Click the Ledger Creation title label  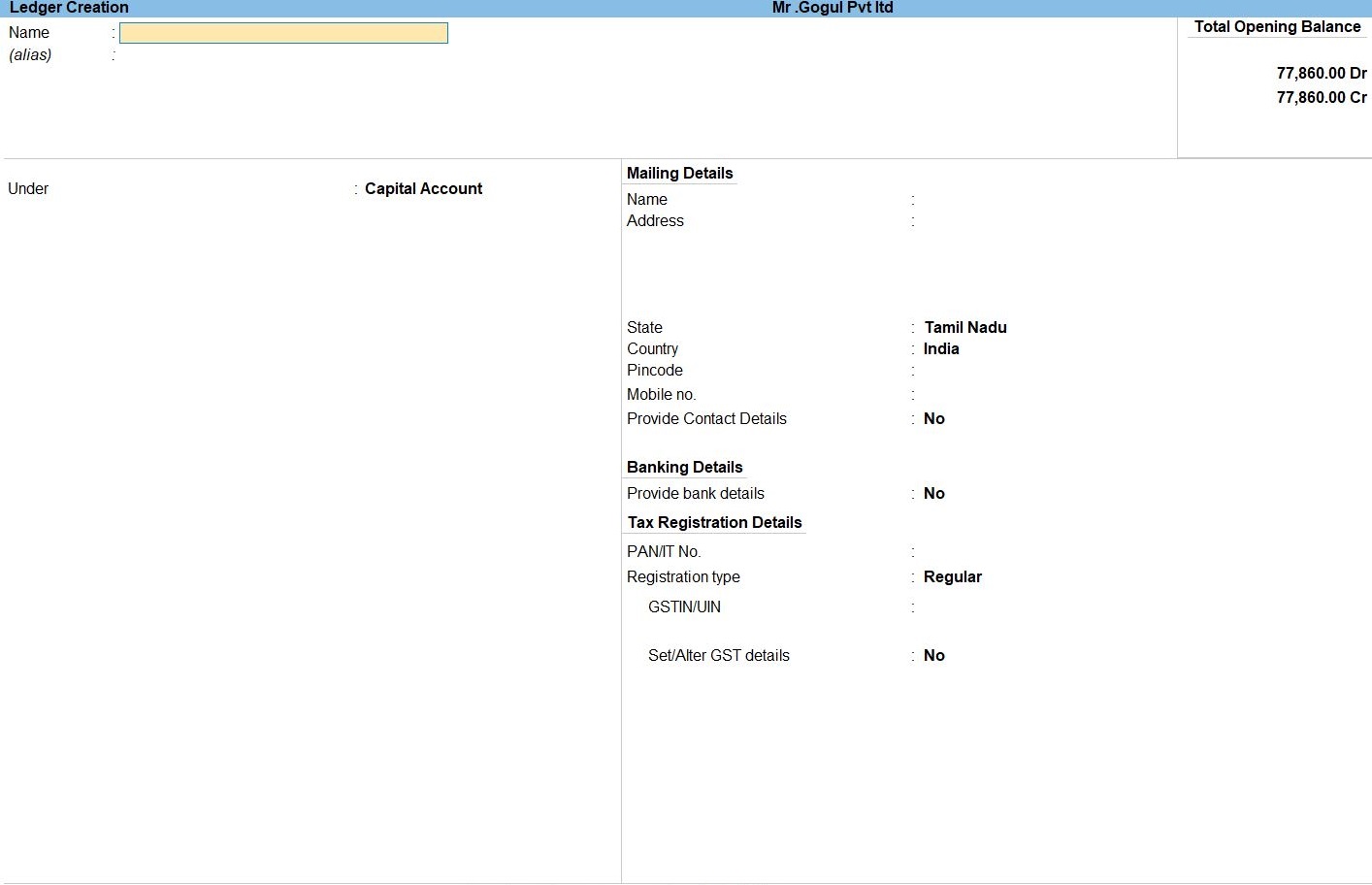point(69,8)
